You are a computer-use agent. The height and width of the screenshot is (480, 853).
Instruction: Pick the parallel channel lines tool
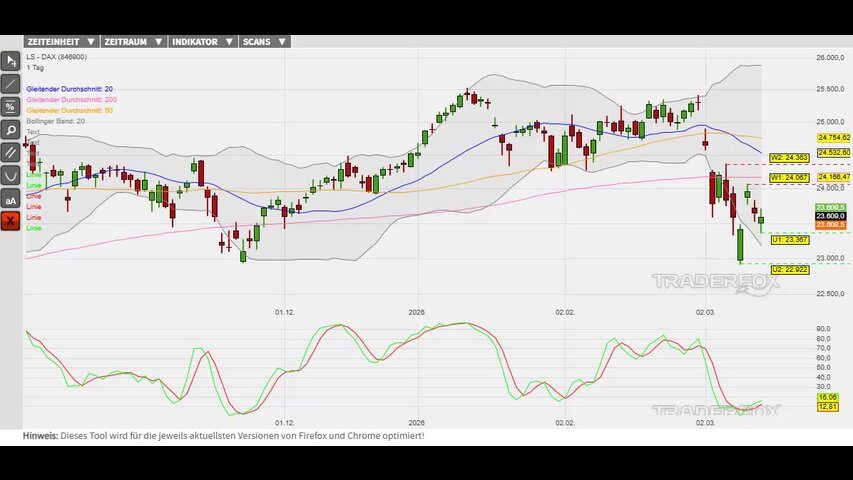[x=10, y=152]
